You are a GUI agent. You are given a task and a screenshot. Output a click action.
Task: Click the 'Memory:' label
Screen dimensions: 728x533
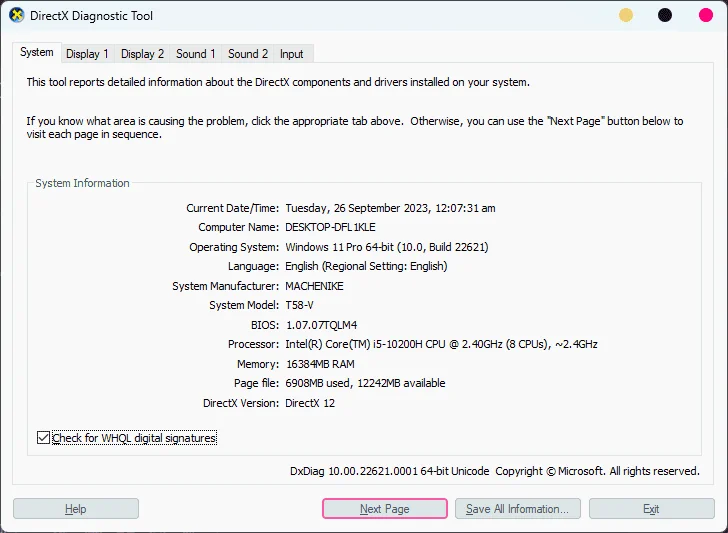258,364
